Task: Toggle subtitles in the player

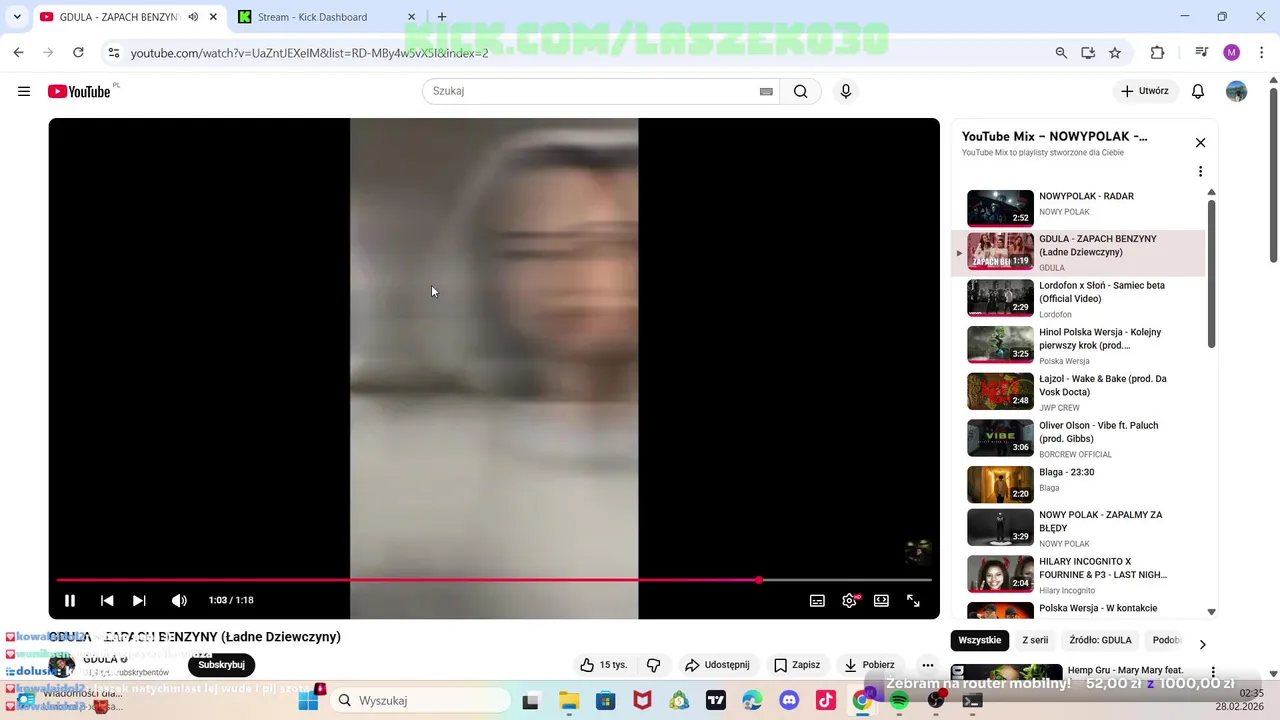Action: point(817,600)
